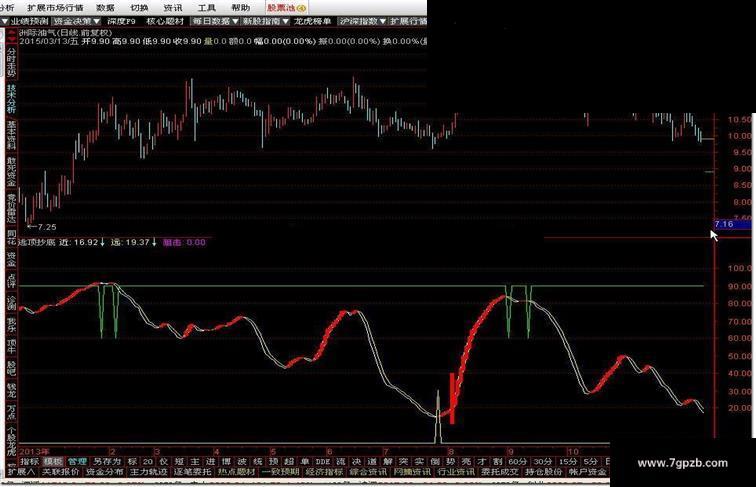Image resolution: width=756 pixels, height=487 pixels.
Task: Open the 工具 menu
Action: click(x=207, y=8)
